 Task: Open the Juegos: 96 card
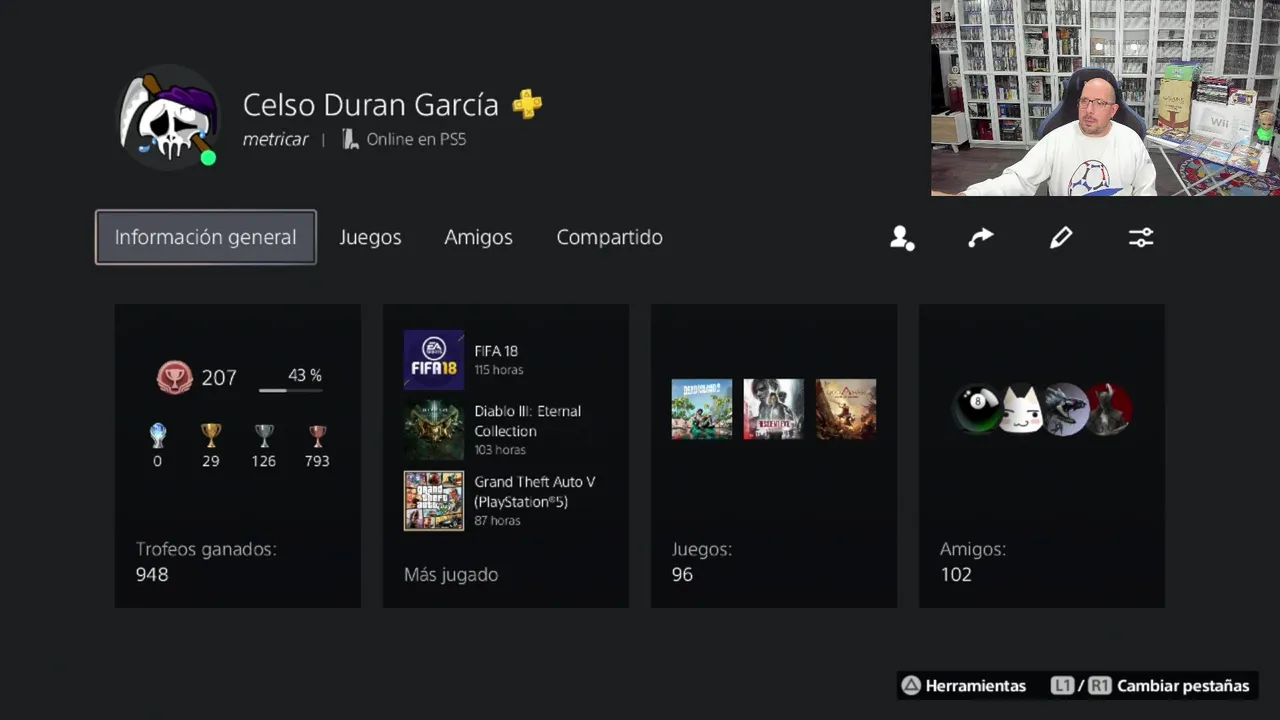(774, 456)
